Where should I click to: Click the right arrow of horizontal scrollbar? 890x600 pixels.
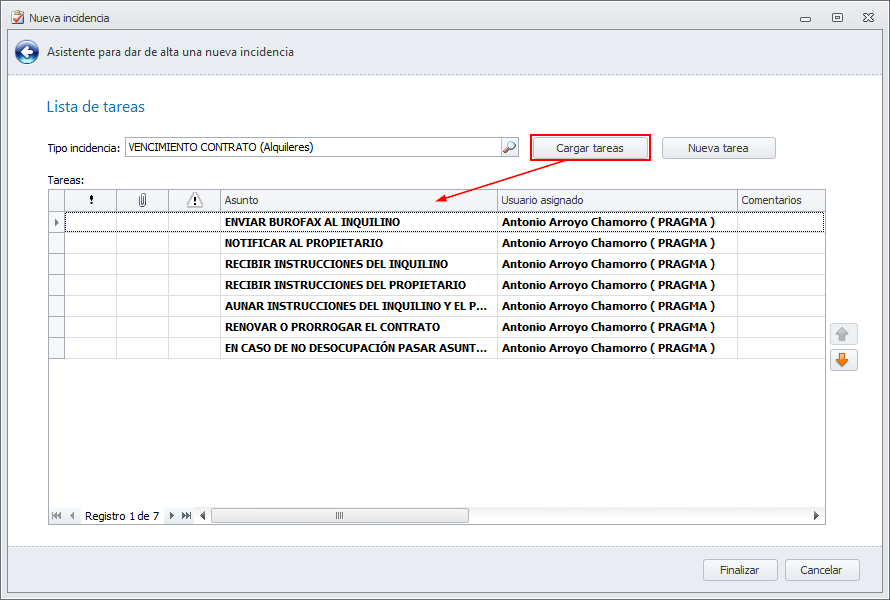[816, 515]
